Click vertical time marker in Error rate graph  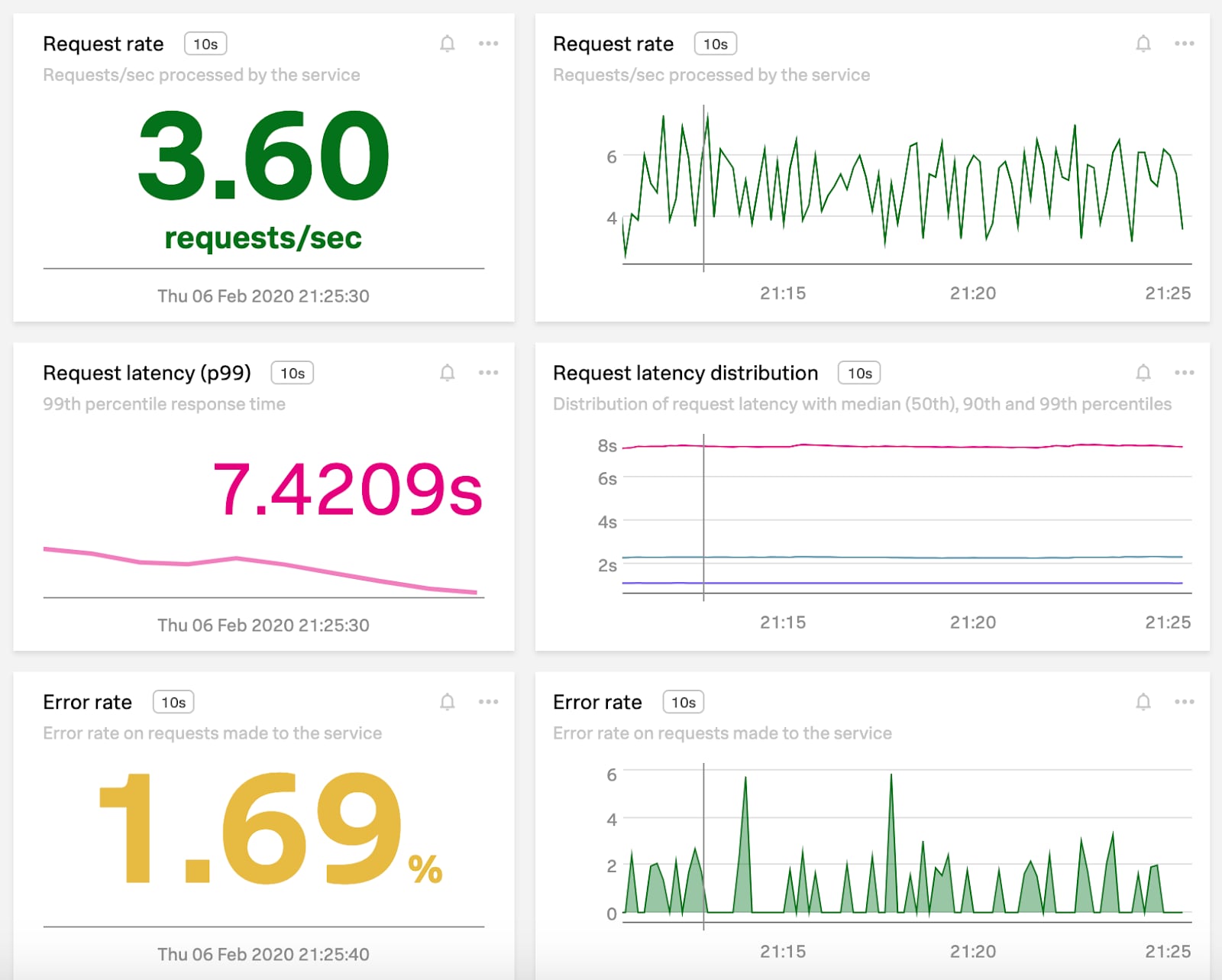[x=703, y=846]
